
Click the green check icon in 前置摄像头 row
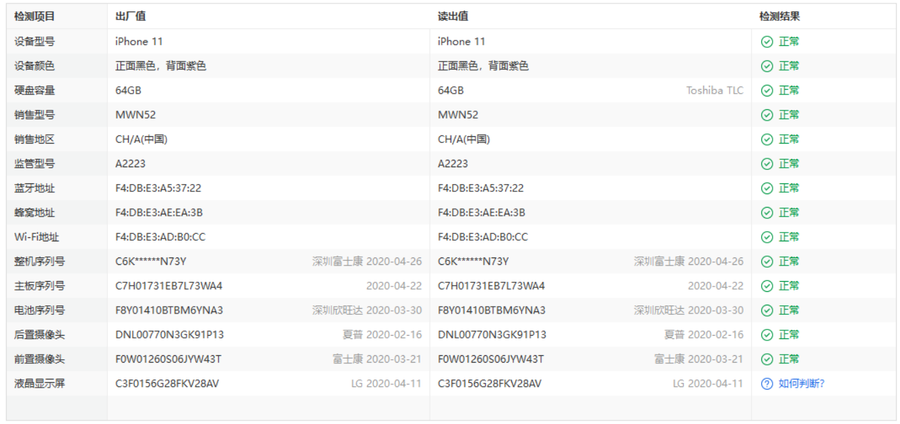point(767,359)
